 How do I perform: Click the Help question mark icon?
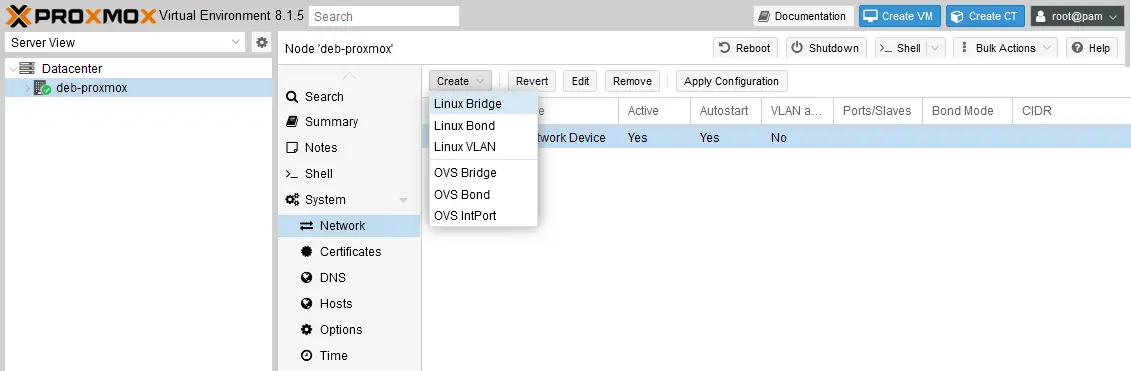(1078, 48)
